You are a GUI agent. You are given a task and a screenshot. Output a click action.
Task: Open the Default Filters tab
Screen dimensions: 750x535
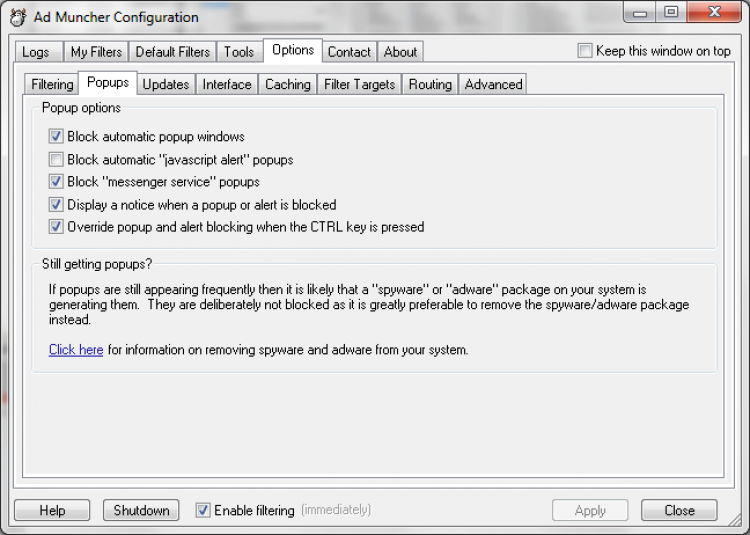coord(173,52)
